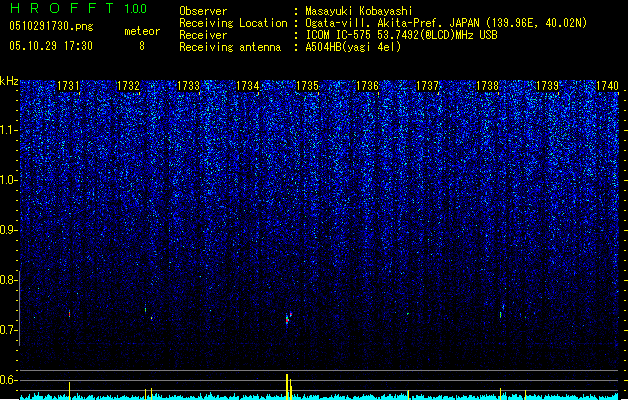
Task: Click the 1734 time marker
Action: click(248, 86)
